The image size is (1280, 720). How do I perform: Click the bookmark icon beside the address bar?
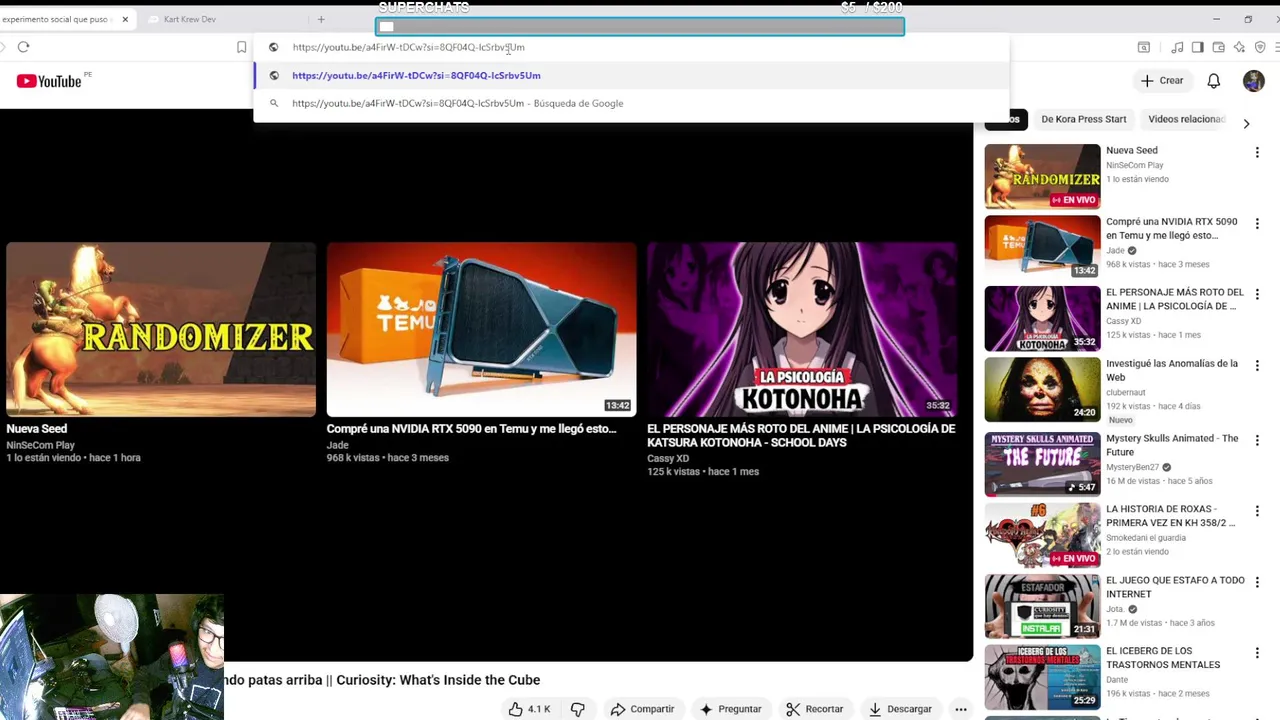point(241,47)
